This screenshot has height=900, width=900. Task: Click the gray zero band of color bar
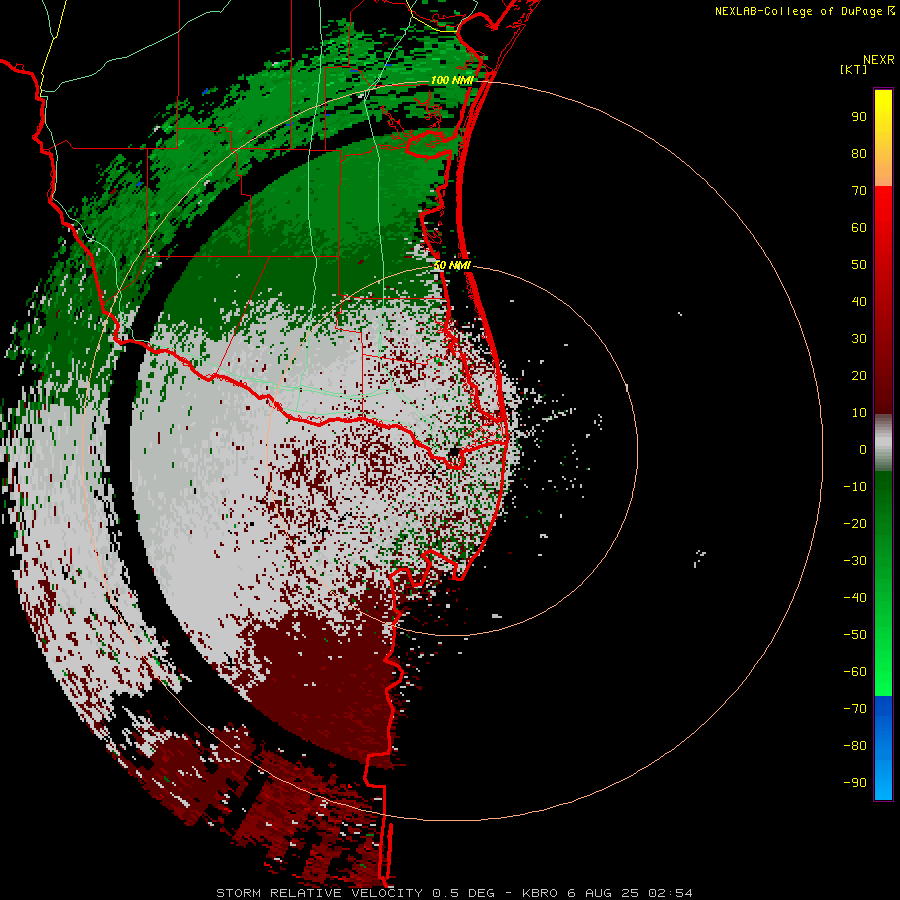[883, 443]
